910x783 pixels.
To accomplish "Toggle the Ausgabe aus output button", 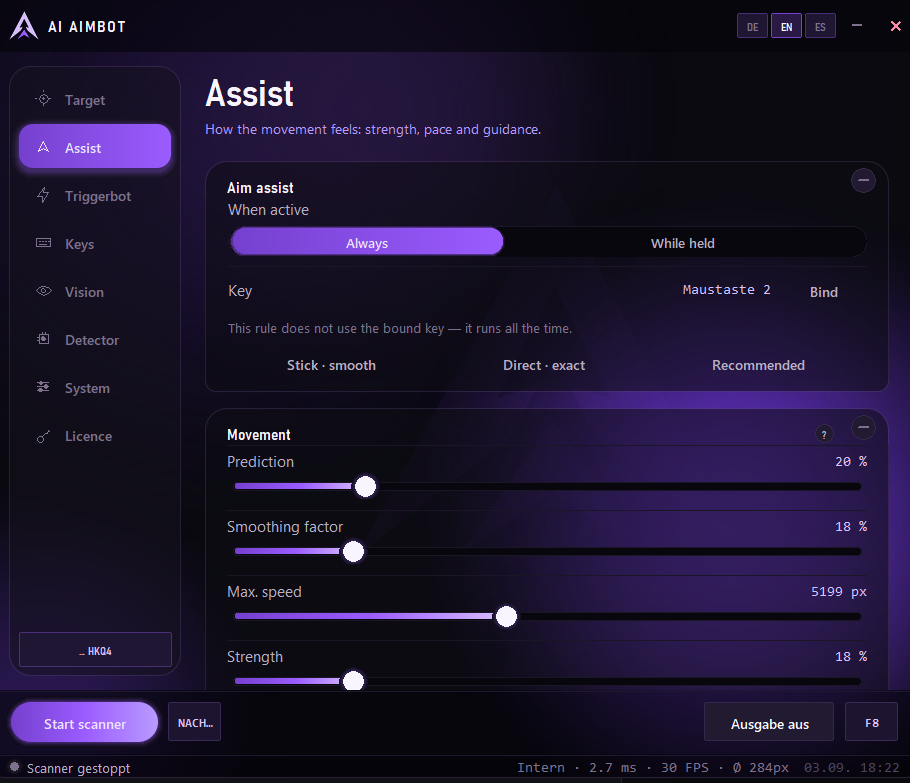I will (768, 723).
